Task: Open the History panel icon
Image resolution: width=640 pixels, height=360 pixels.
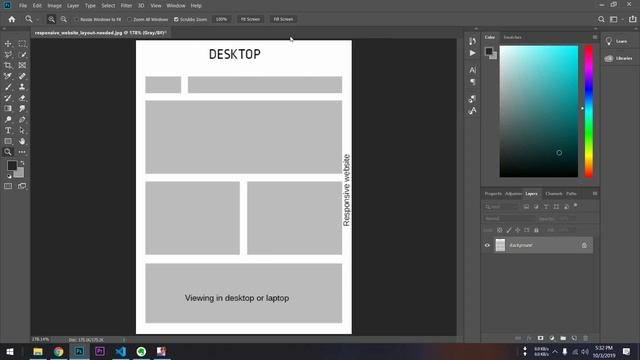Action: point(472,41)
